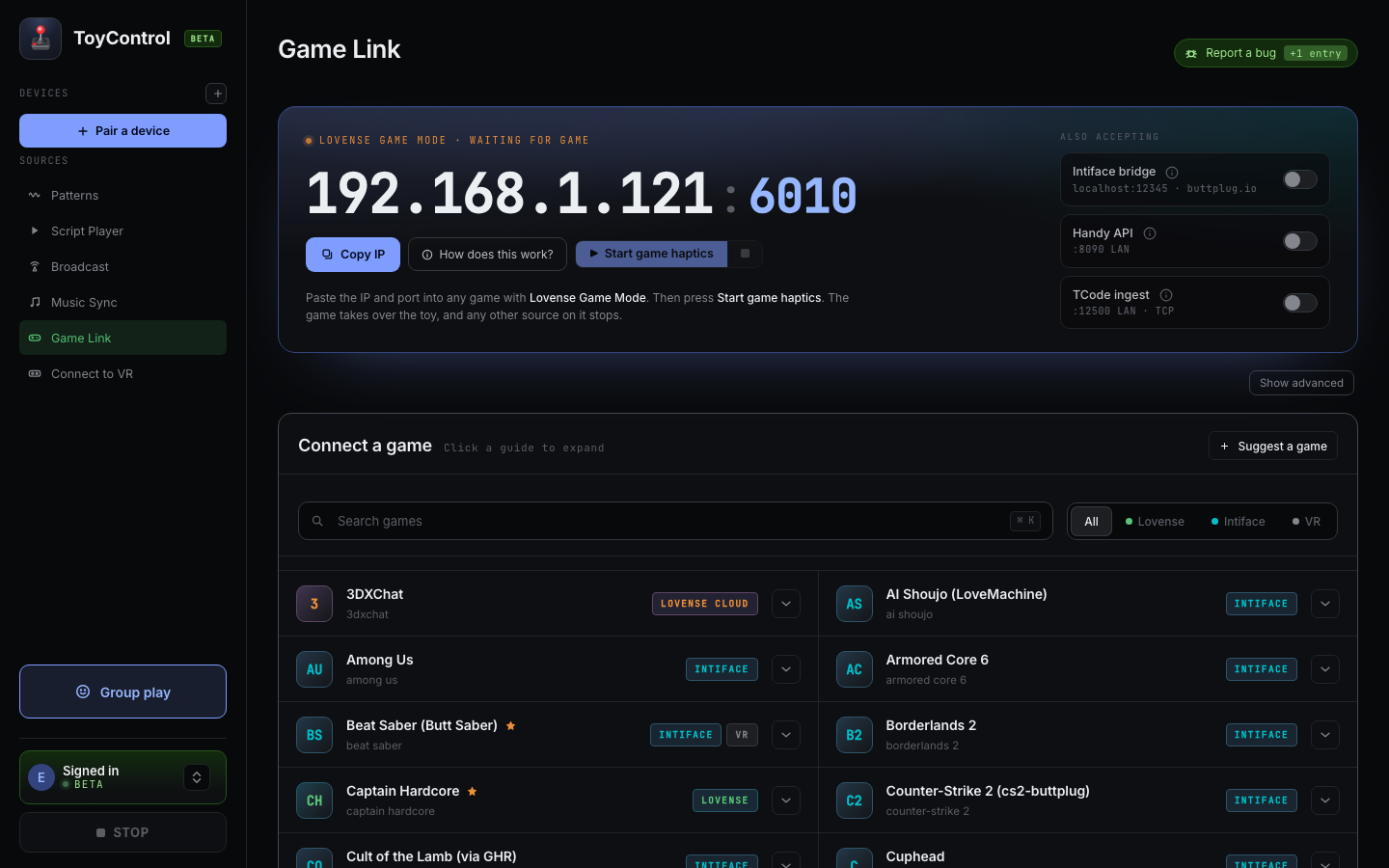This screenshot has width=1389, height=868.
Task: Click the ToyControl joystick logo
Action: point(41,39)
